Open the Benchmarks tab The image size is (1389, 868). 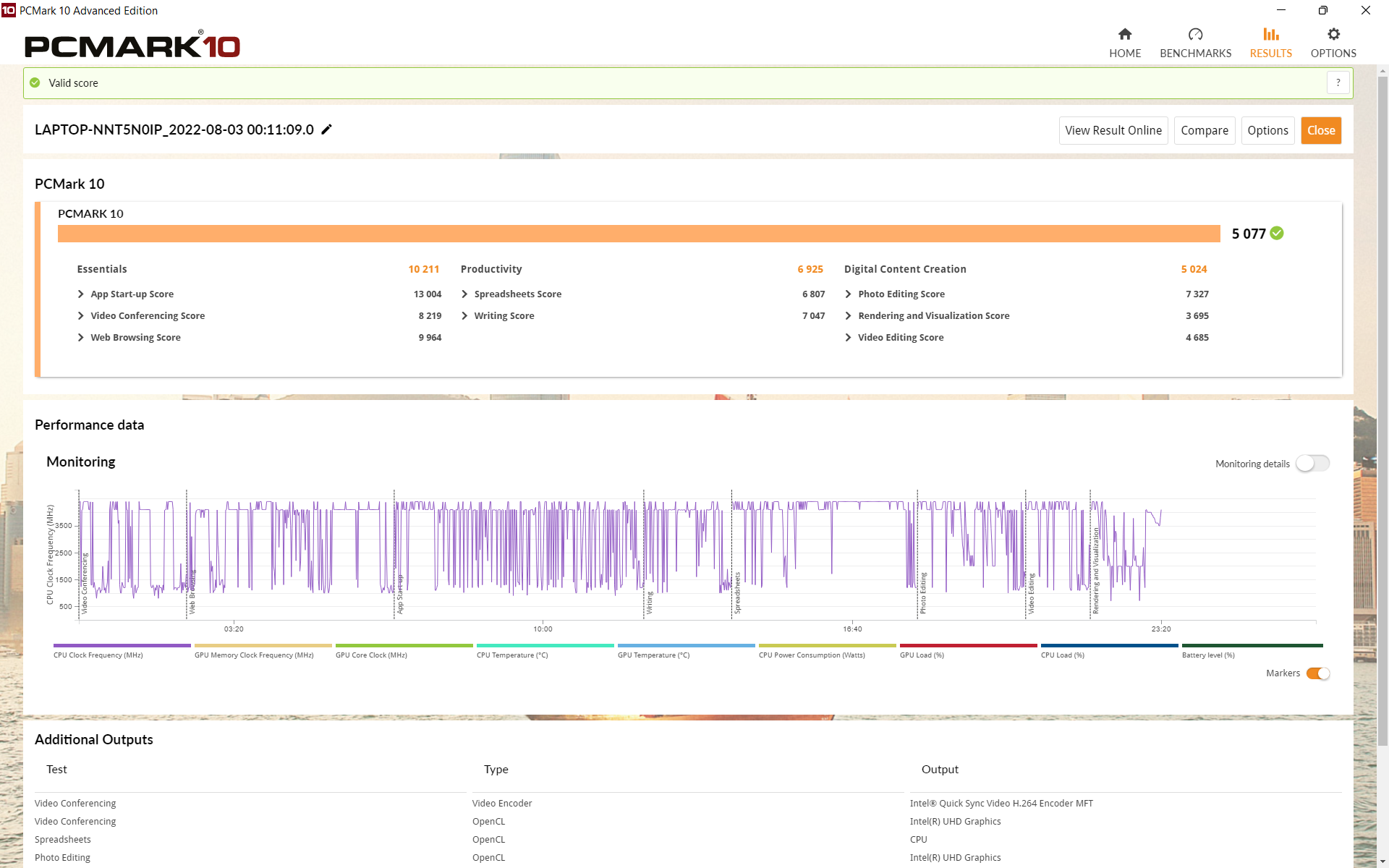point(1195,43)
